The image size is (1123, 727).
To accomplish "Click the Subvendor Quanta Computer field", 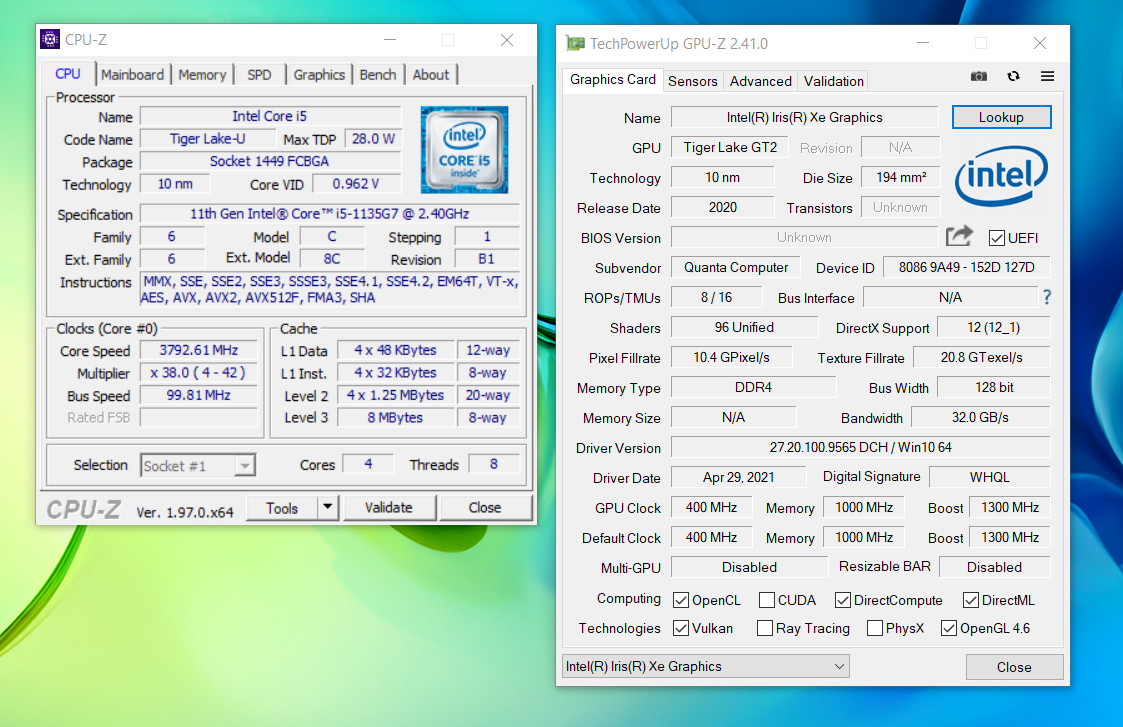I will [x=736, y=267].
